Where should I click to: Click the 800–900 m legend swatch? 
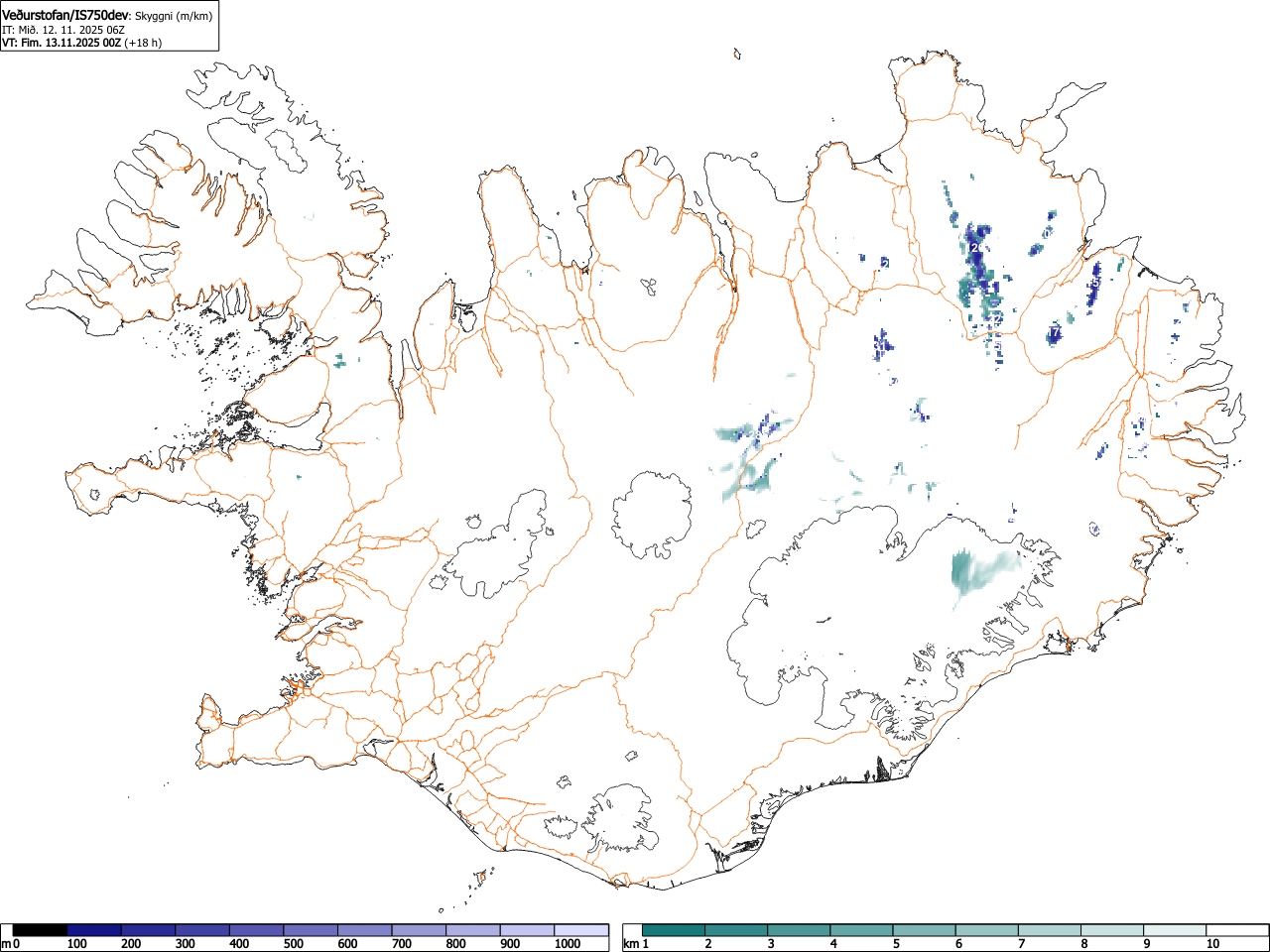pyautogui.click(x=472, y=930)
